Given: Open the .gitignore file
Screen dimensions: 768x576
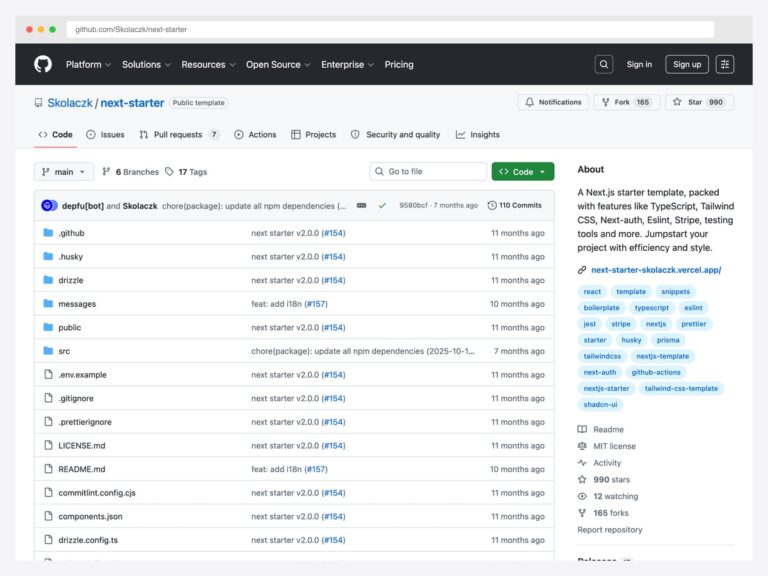Looking at the screenshot, I should [76, 398].
